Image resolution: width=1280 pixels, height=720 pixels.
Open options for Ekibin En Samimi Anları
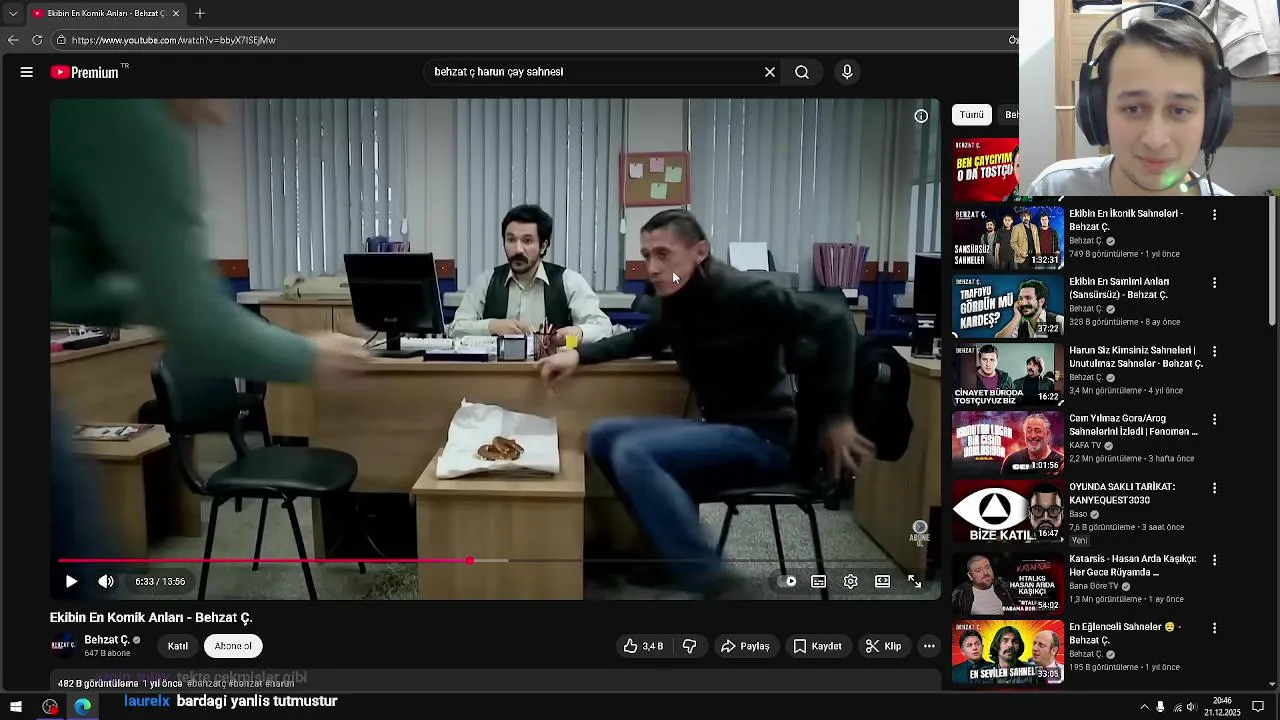[x=1215, y=283]
